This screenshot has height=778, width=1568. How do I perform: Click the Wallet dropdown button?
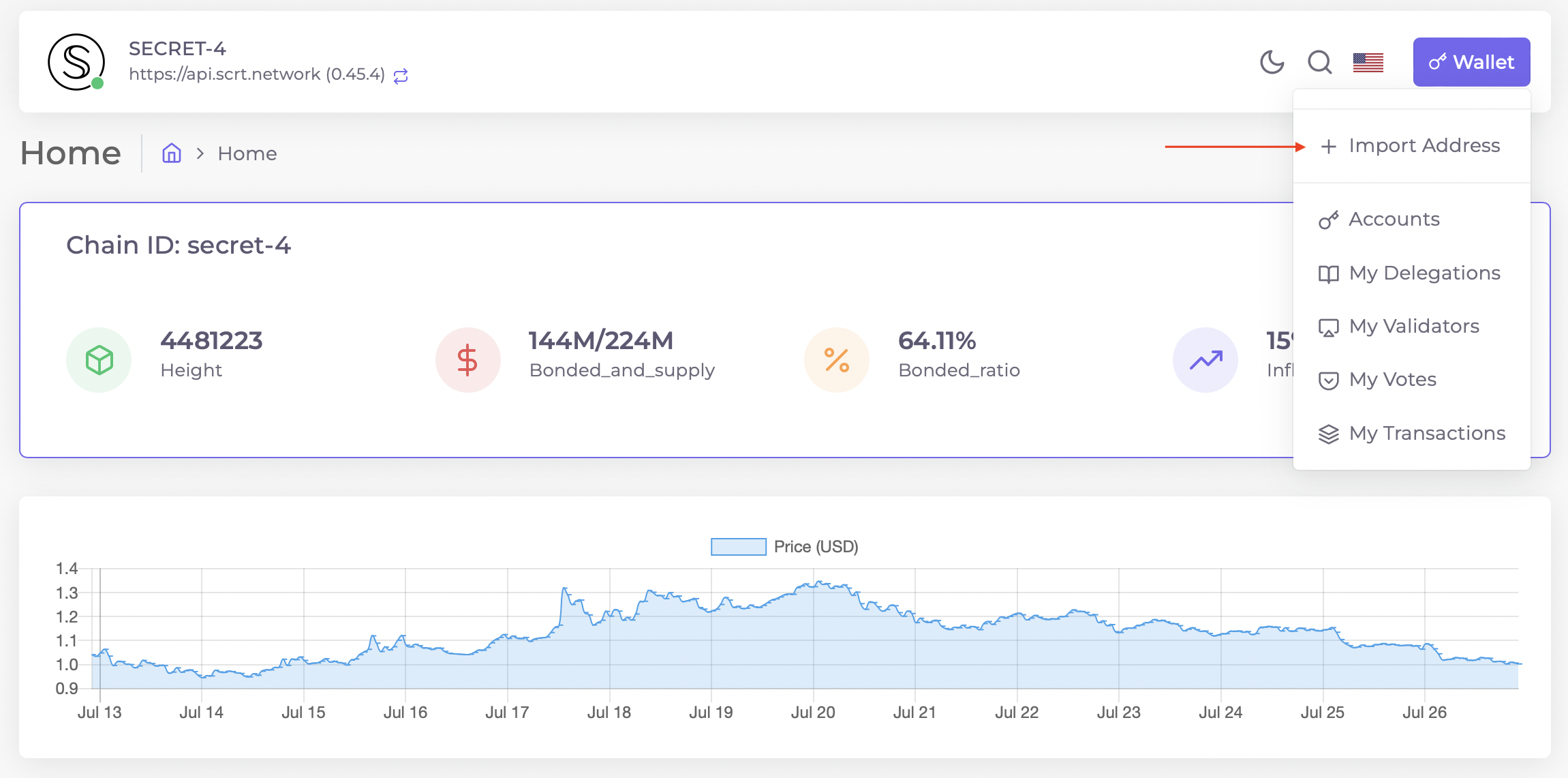coord(1471,62)
